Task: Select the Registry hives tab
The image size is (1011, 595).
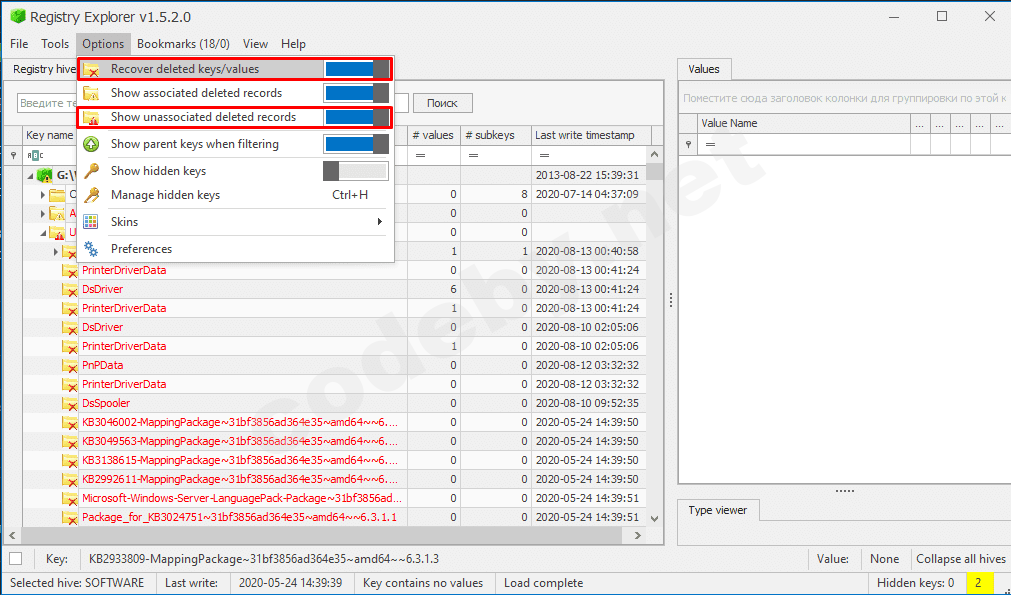Action: (44, 69)
